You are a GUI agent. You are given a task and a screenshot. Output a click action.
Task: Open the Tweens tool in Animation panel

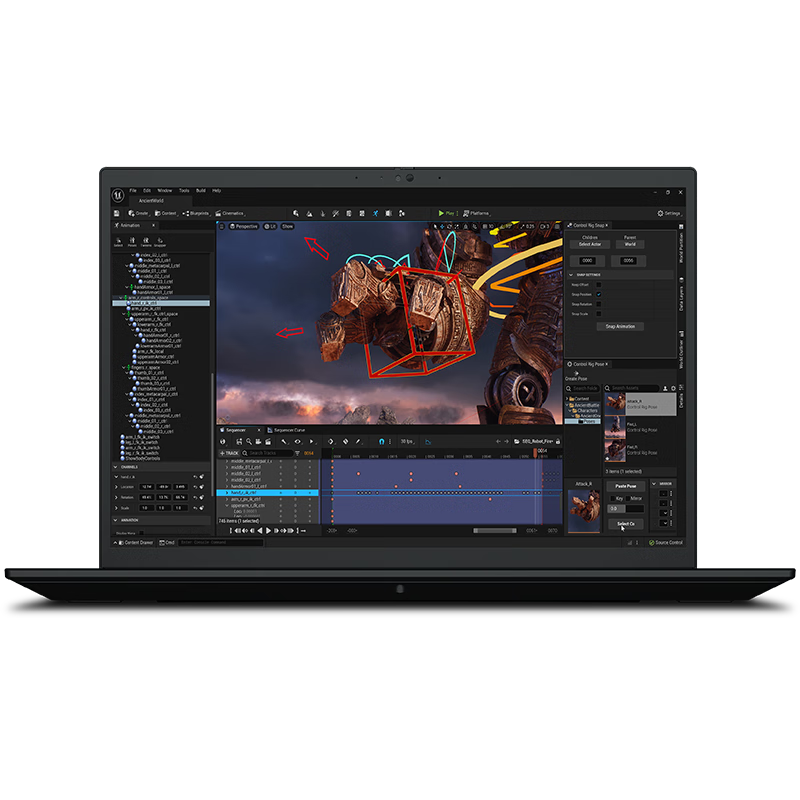[x=146, y=242]
